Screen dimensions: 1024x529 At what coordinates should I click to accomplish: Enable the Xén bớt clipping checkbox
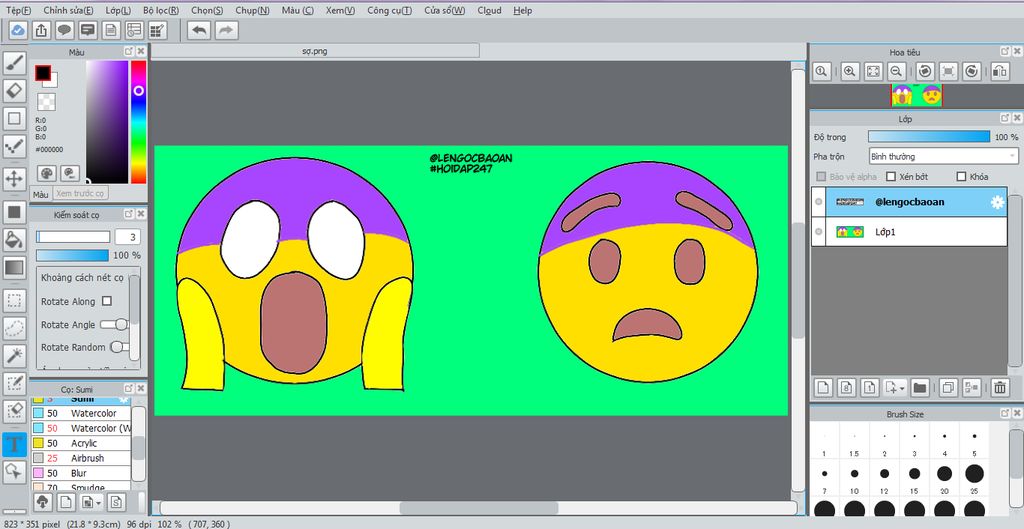coord(891,176)
